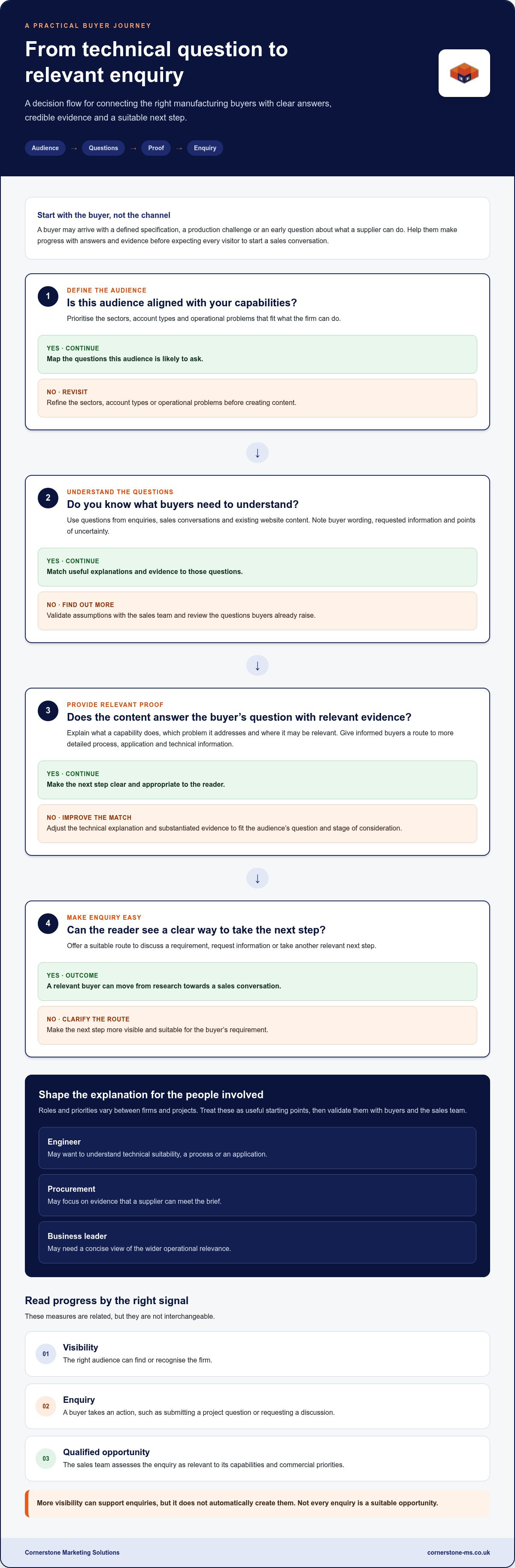
Task: Click the Business leader role card
Action: (257, 1242)
